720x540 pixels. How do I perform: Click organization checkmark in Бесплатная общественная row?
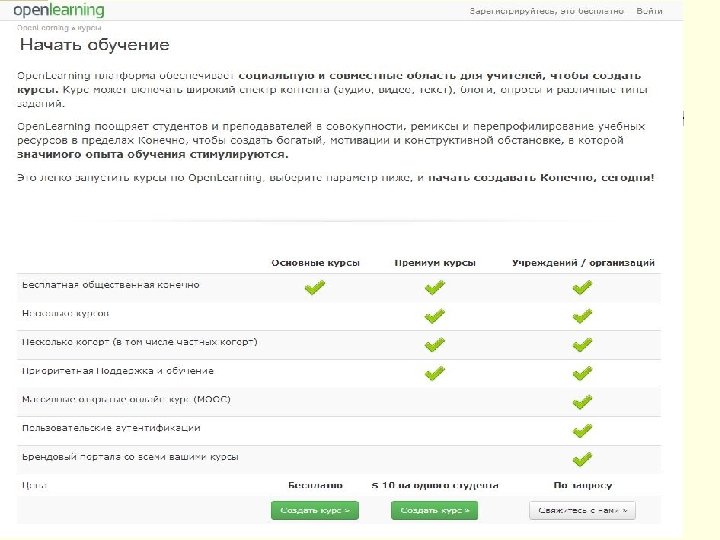point(582,287)
